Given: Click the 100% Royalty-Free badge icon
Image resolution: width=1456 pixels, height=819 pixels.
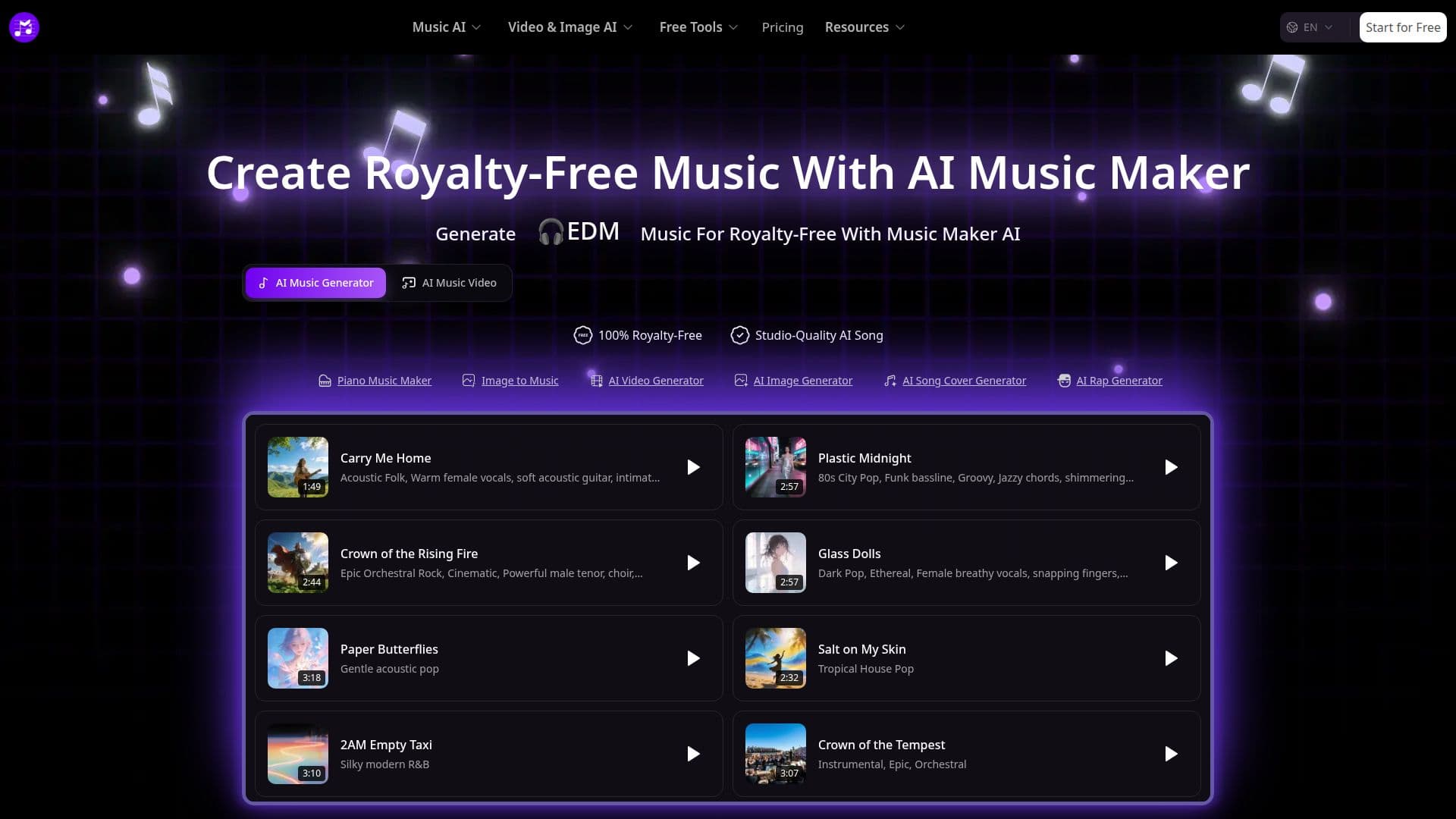Looking at the screenshot, I should coord(582,335).
